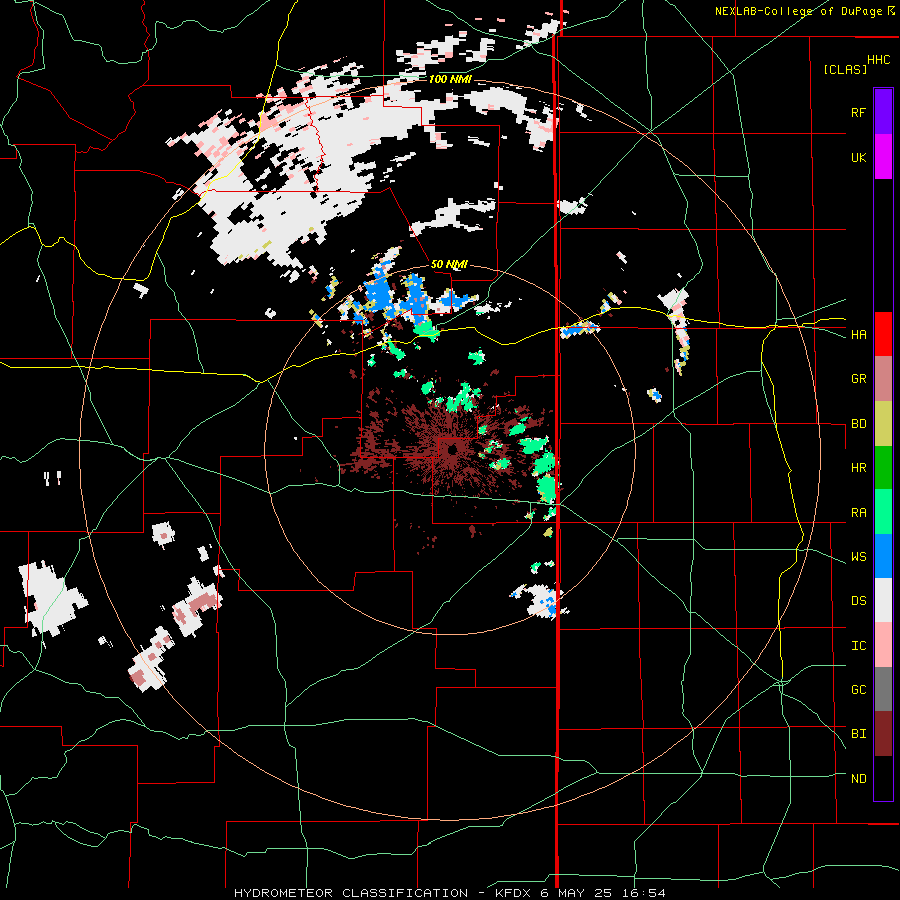Screen dimensions: 900x900
Task: Click the RF purple legend swatch
Action: 883,112
